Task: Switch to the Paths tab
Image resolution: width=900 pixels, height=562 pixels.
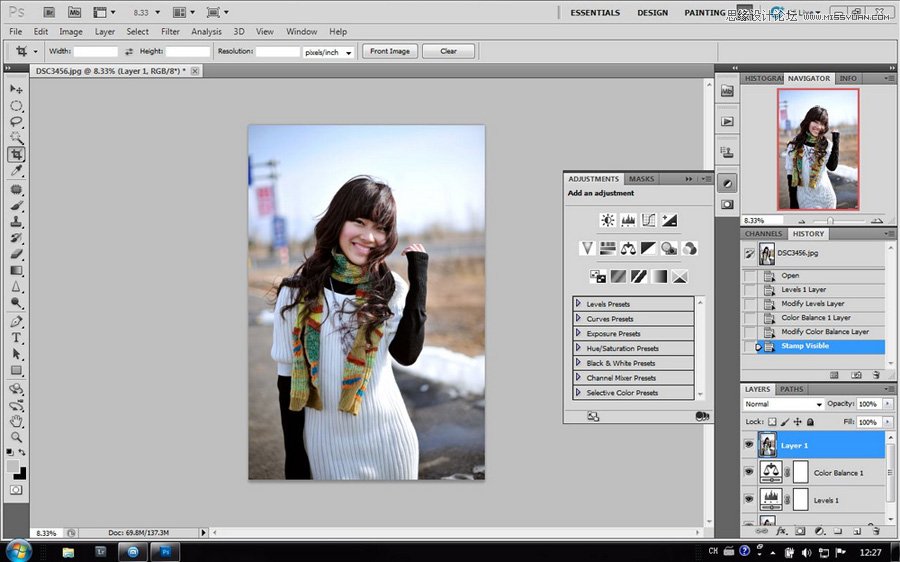Action: pyautogui.click(x=792, y=389)
